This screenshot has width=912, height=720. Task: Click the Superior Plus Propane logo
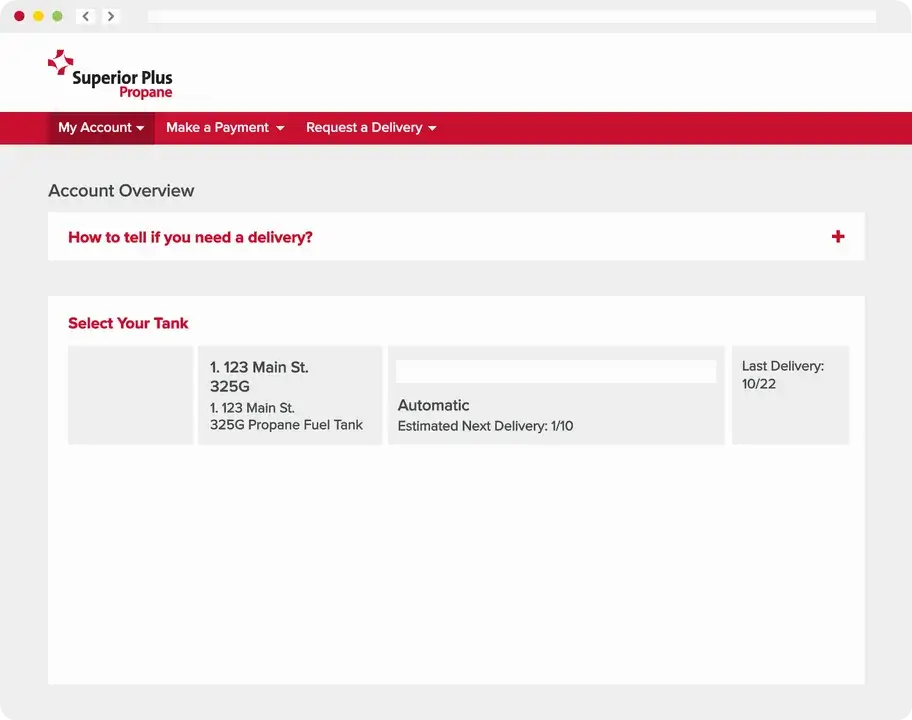click(110, 74)
